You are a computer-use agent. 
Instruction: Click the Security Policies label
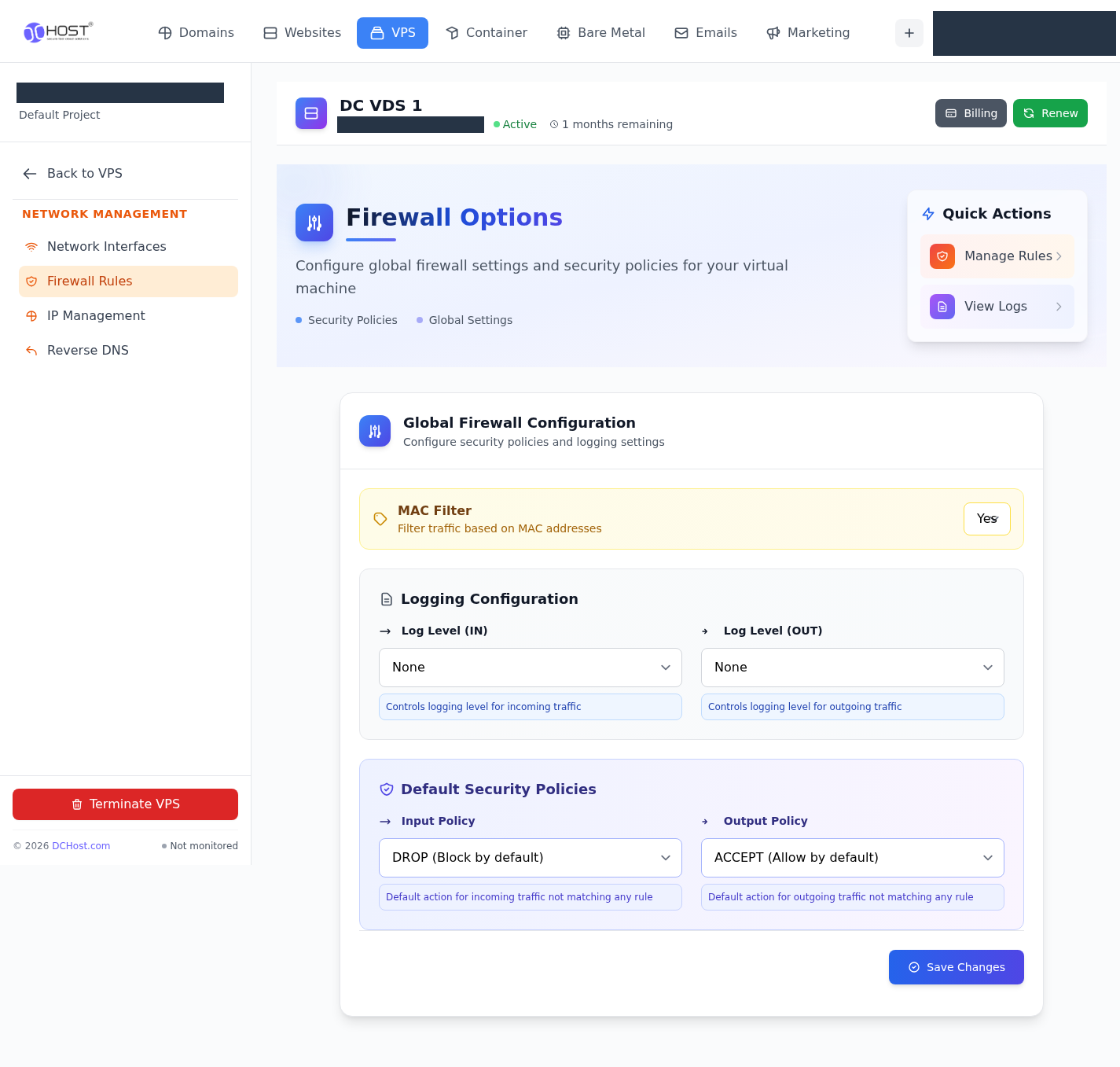coord(352,320)
